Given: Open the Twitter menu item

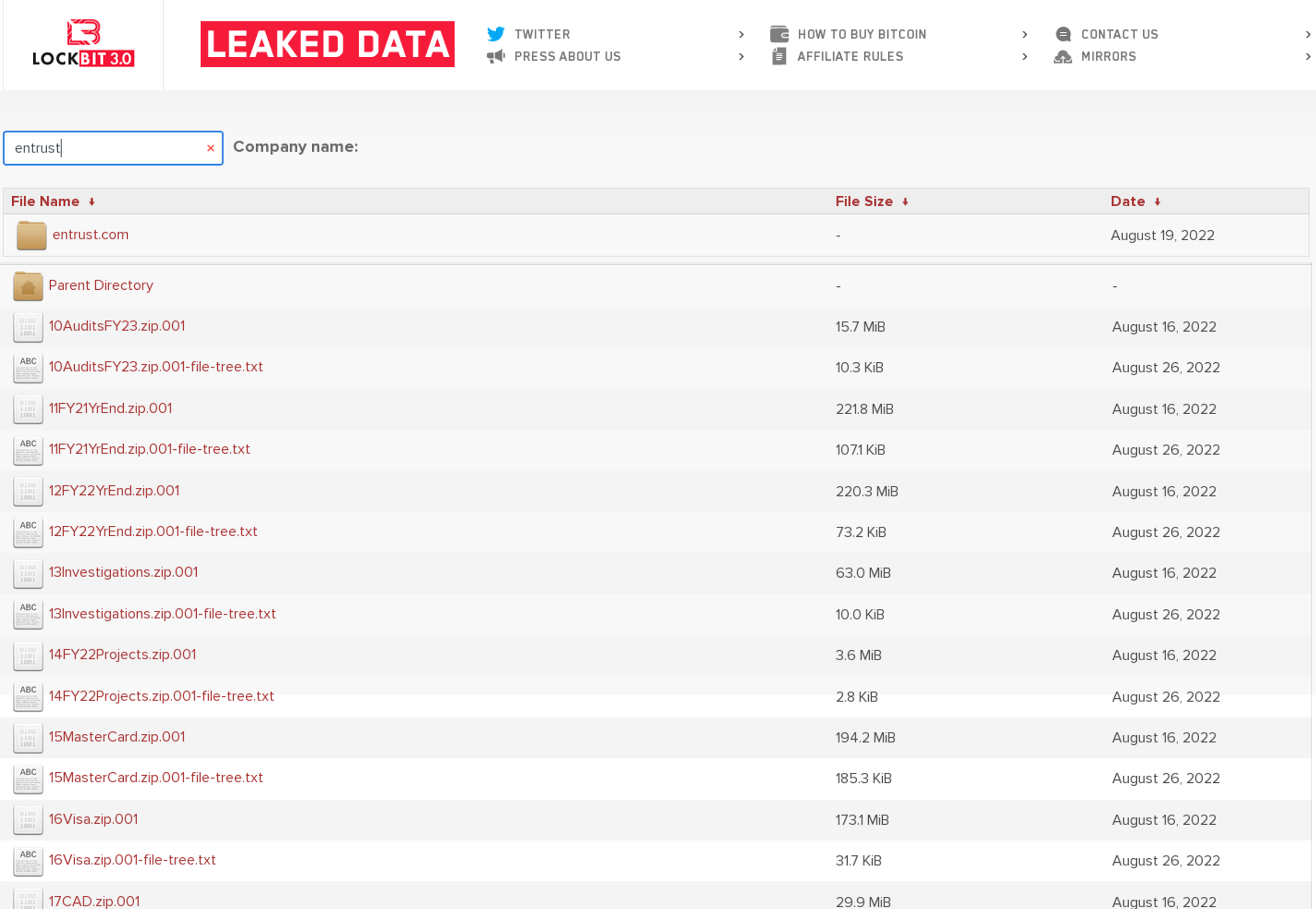Looking at the screenshot, I should (x=542, y=34).
